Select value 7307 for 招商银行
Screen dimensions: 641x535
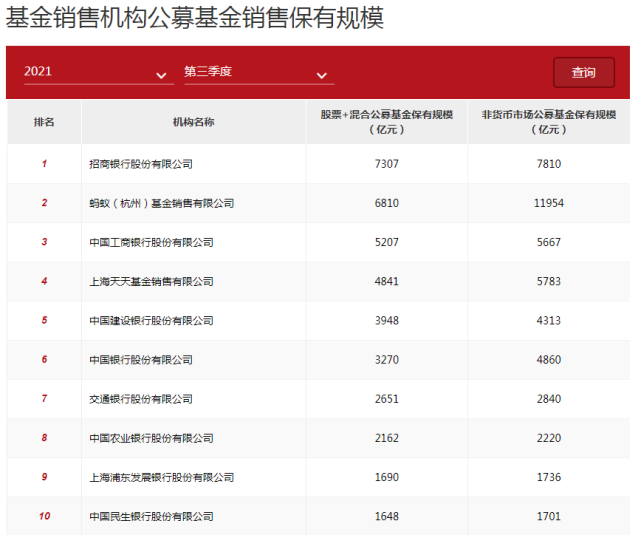(x=387, y=164)
